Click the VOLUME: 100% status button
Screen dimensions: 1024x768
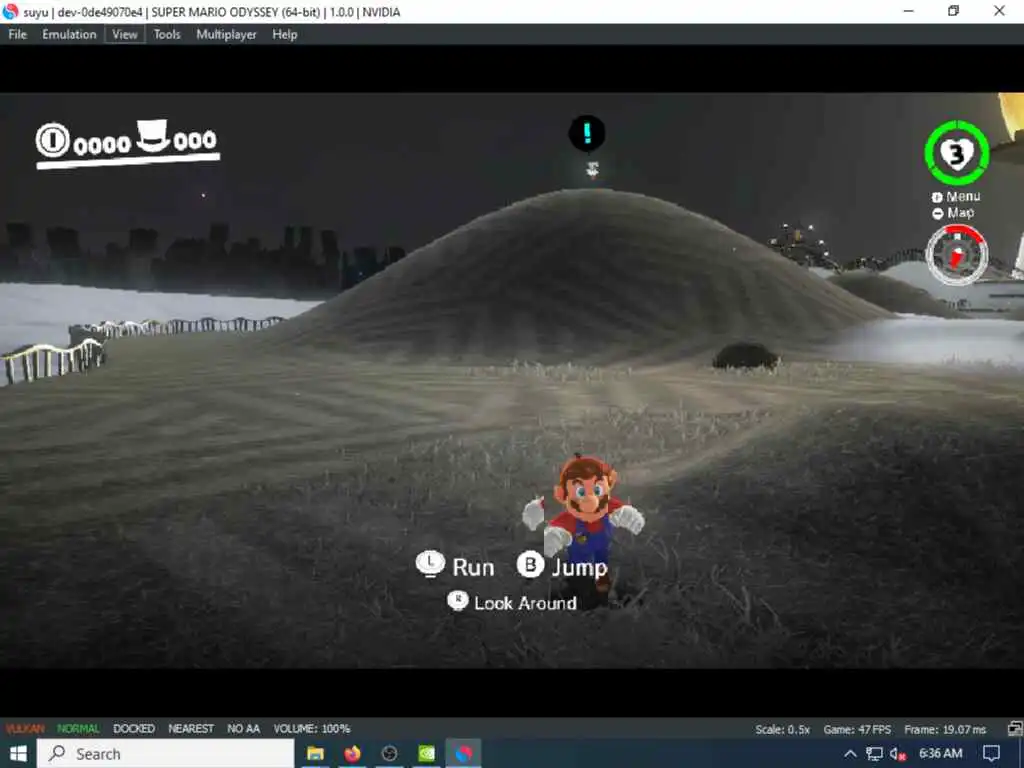(312, 728)
